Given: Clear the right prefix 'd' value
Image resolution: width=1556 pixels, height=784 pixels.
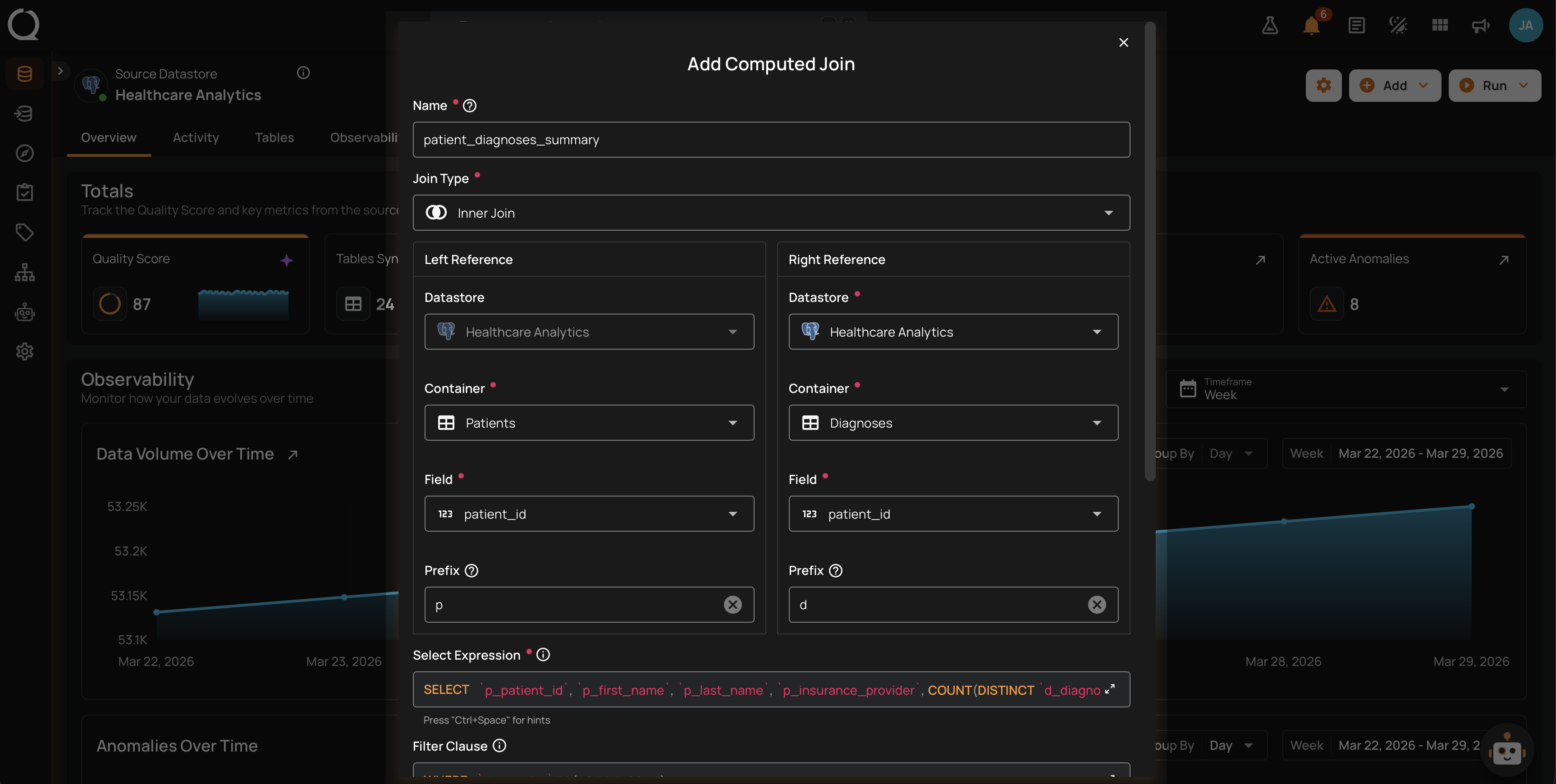Looking at the screenshot, I should (x=1096, y=605).
